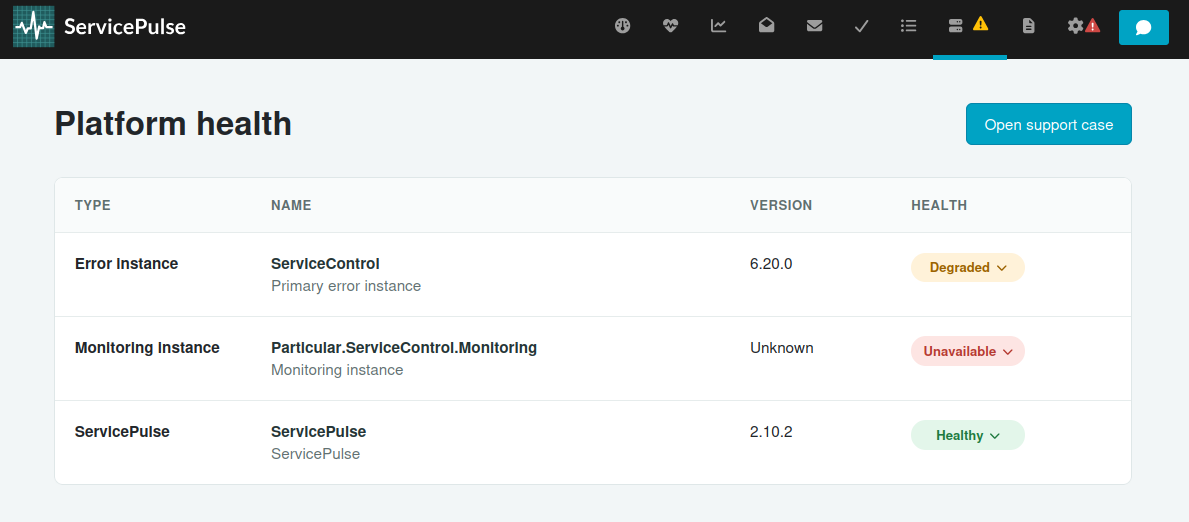Open the Platform health server icon
This screenshot has width=1189, height=522.
955,26
